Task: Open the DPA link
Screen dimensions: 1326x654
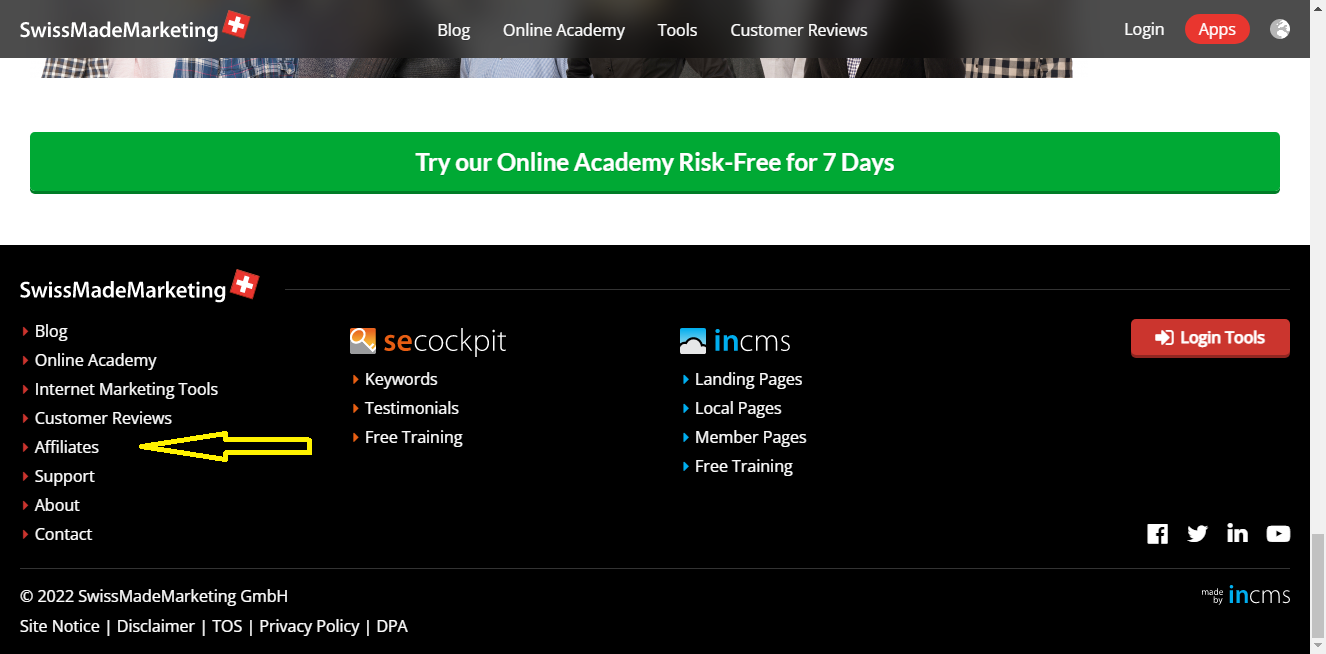Action: 392,626
